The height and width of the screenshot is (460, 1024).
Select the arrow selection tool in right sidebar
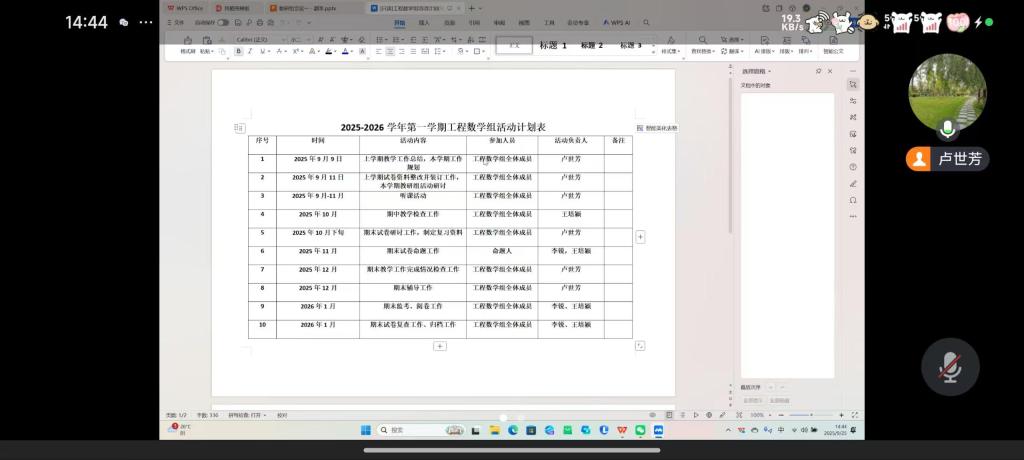853,85
